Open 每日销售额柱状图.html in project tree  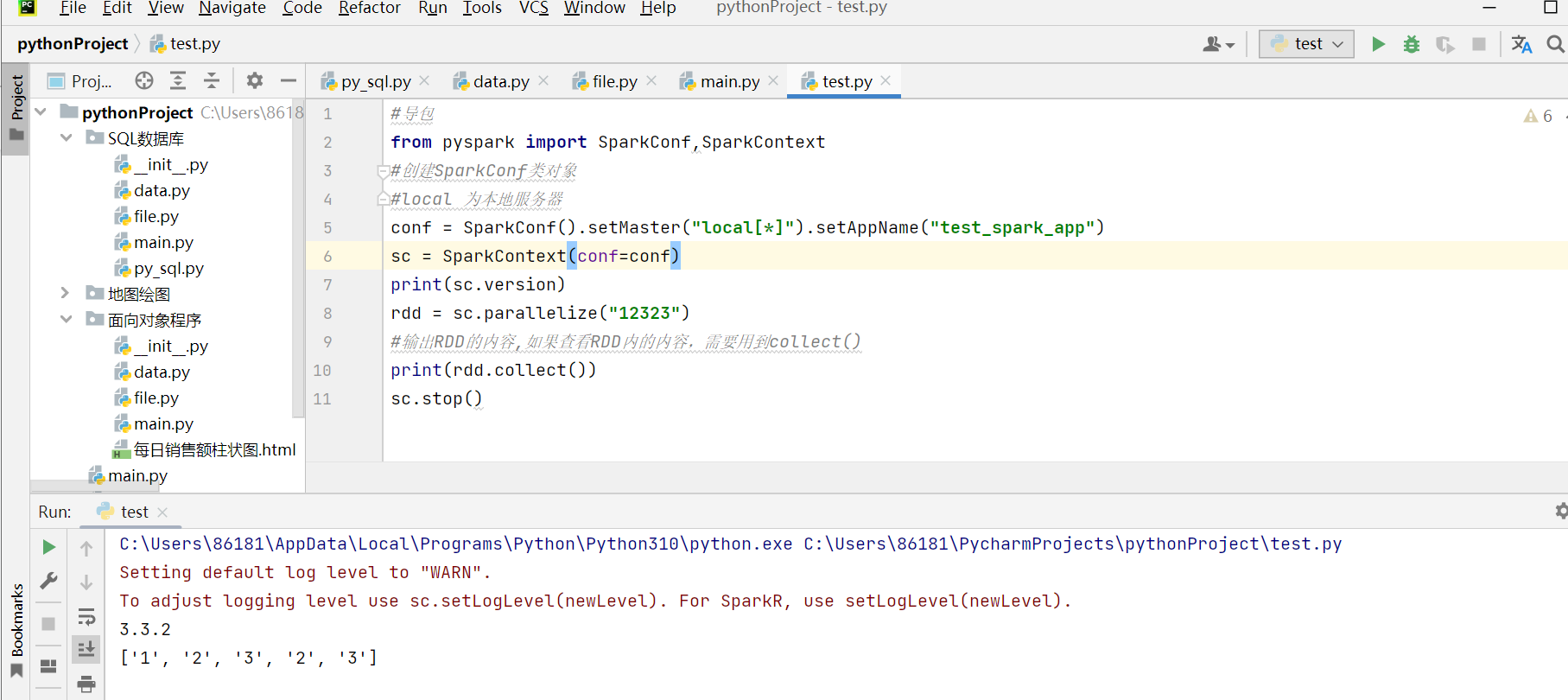click(x=213, y=449)
